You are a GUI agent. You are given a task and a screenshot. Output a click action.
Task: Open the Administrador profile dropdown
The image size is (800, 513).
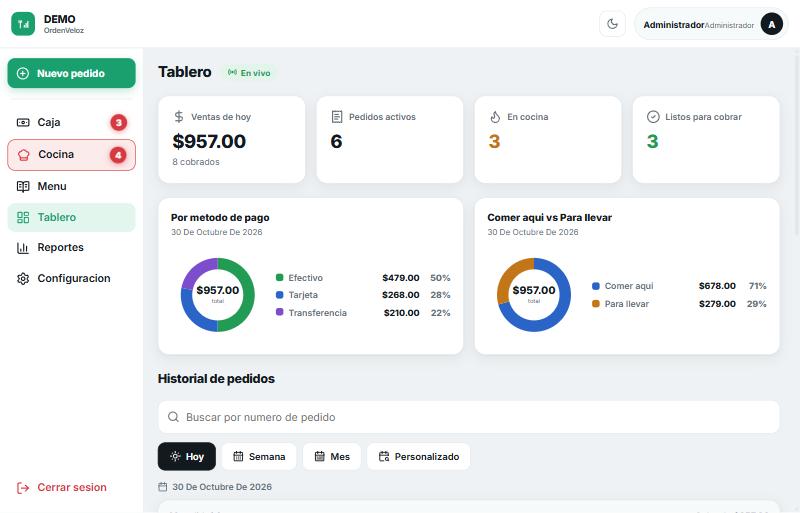click(711, 24)
